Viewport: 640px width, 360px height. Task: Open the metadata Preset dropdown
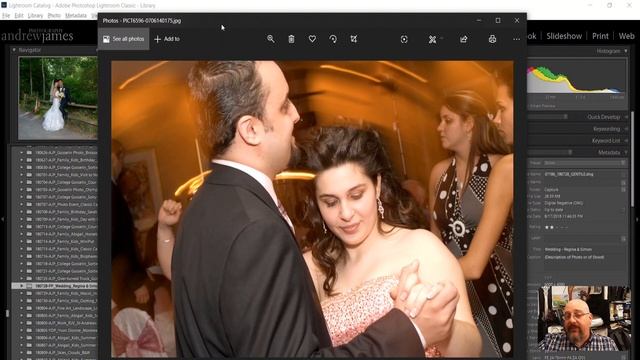click(584, 163)
